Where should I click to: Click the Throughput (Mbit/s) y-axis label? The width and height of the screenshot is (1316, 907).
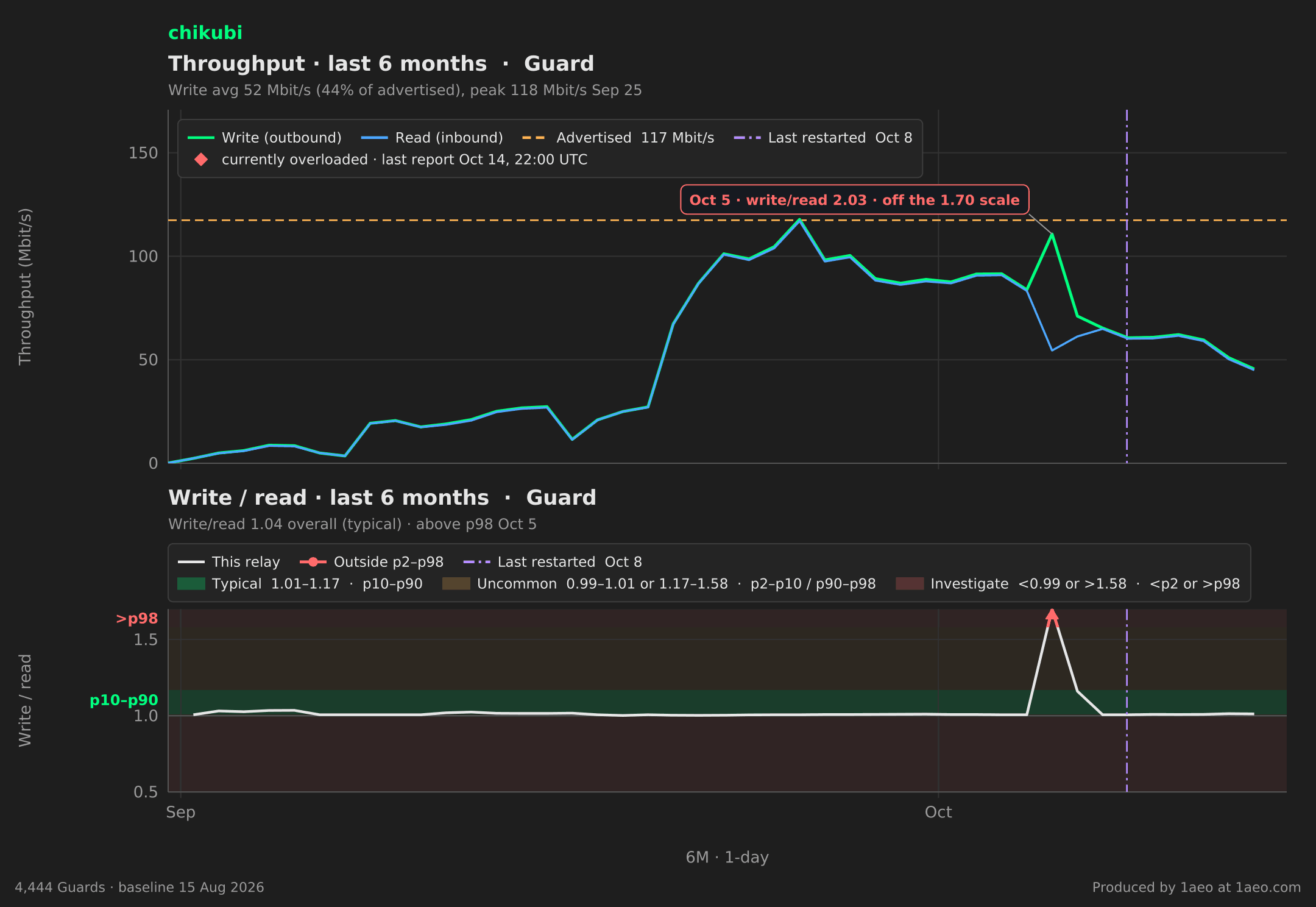click(x=25, y=286)
